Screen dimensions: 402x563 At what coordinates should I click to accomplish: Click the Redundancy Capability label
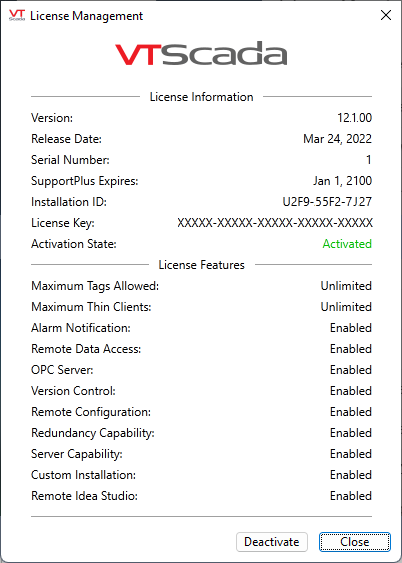point(93,433)
